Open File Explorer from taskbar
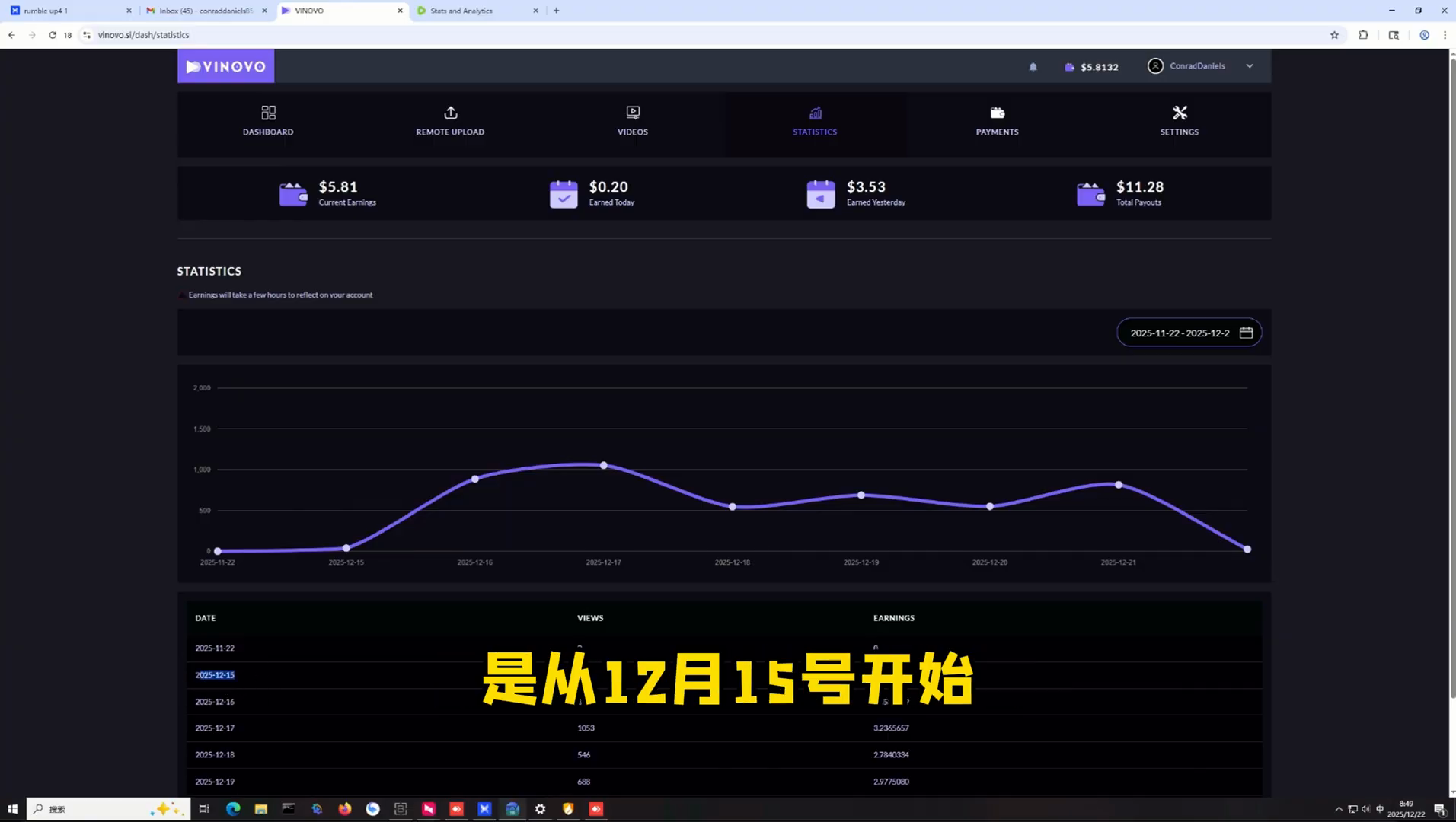Viewport: 1456px width, 822px height. tap(260, 809)
